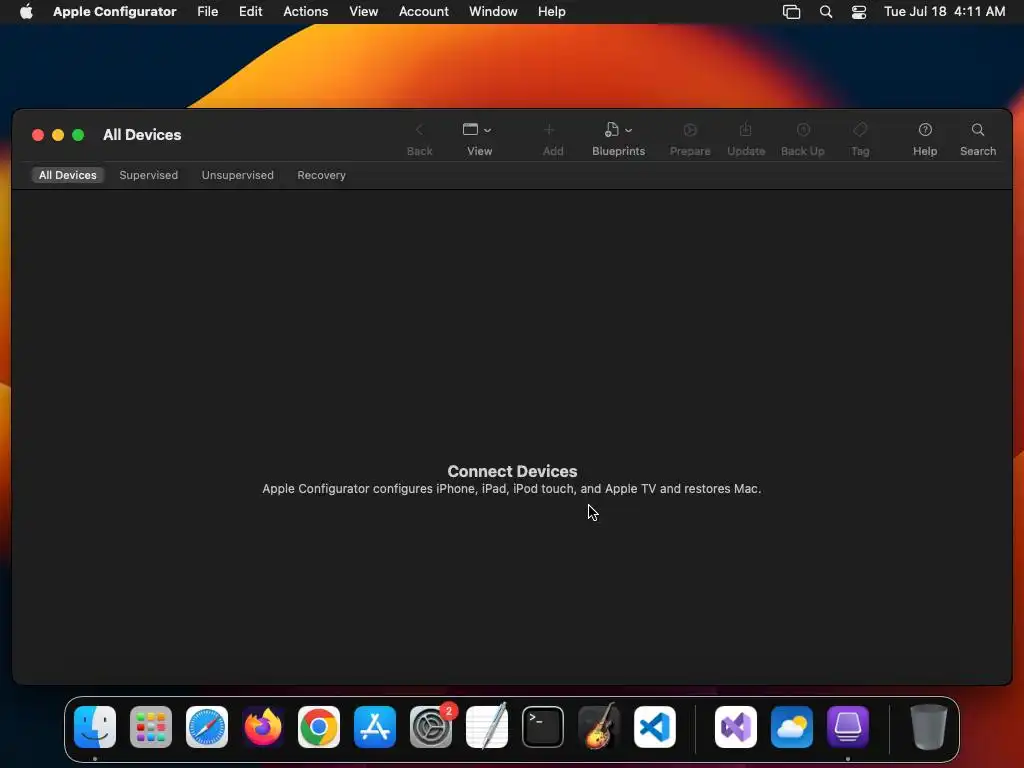Screen dimensions: 1024x768
Task: Open the Apple Configurator app menu
Action: 115,12
